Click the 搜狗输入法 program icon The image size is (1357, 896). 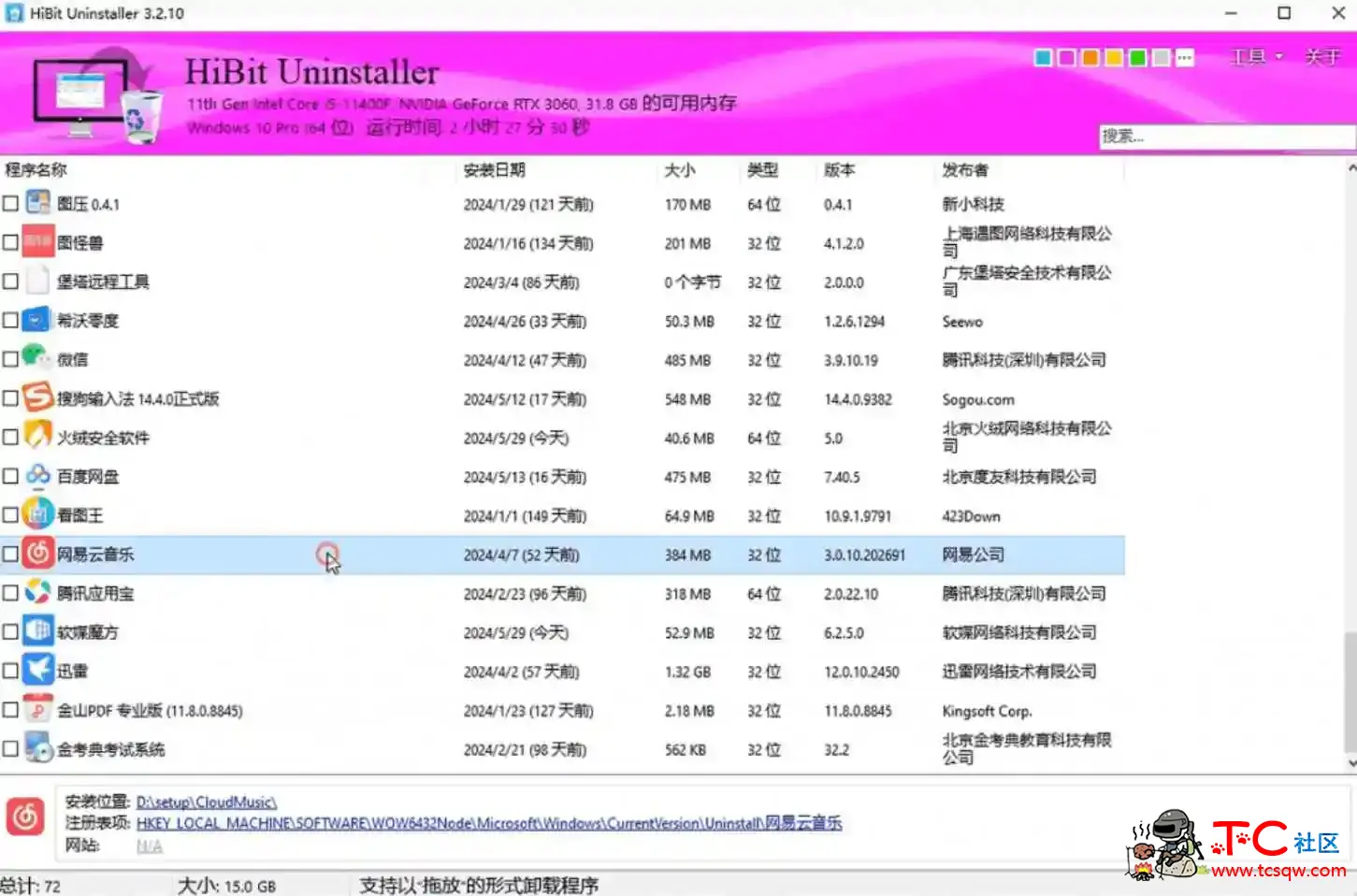(x=37, y=397)
